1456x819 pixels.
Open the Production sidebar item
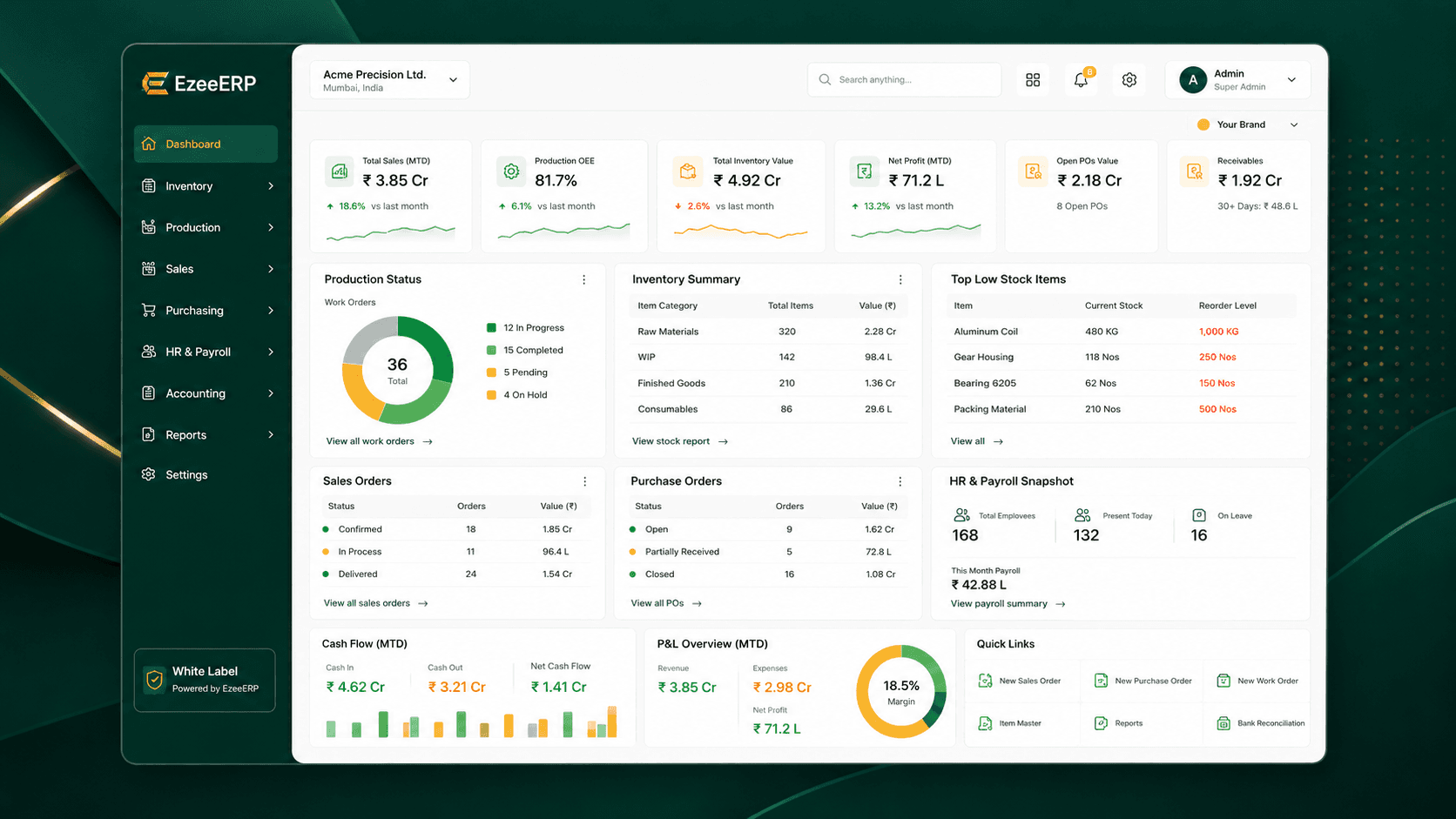click(206, 227)
